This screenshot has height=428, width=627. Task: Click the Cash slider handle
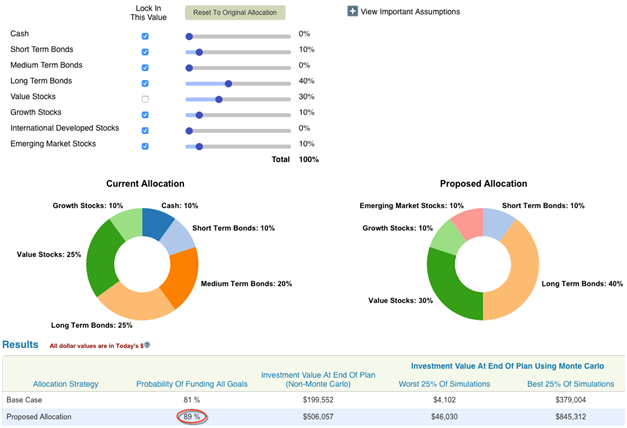coord(189,35)
